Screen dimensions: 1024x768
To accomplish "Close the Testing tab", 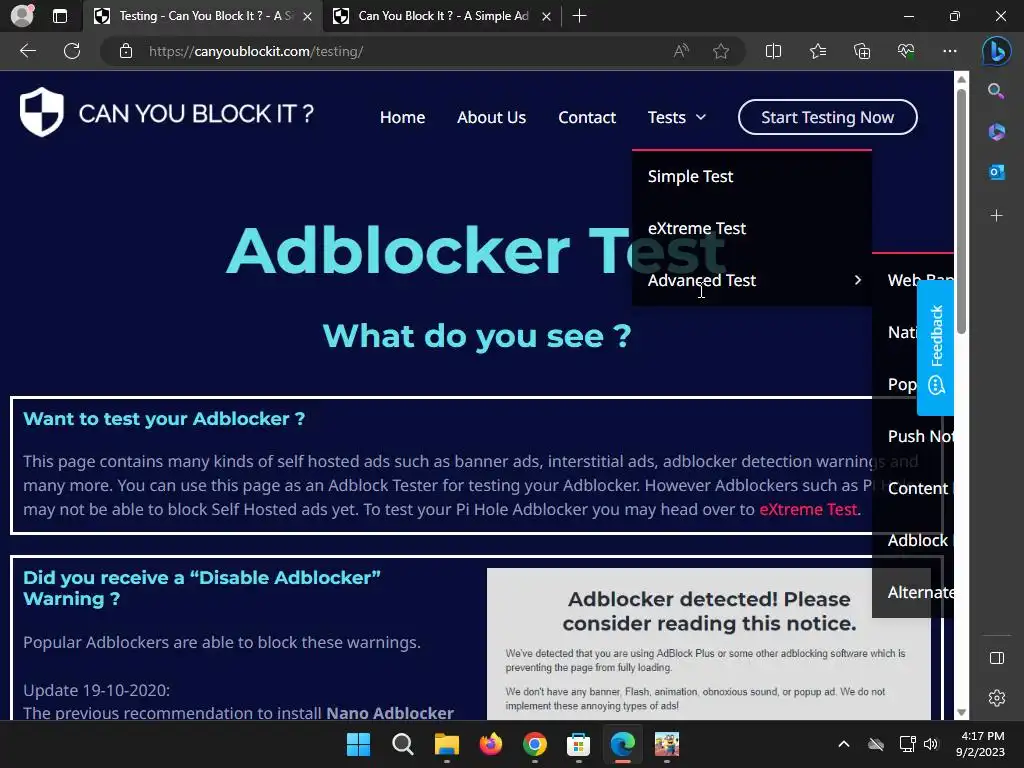I will coord(307,16).
